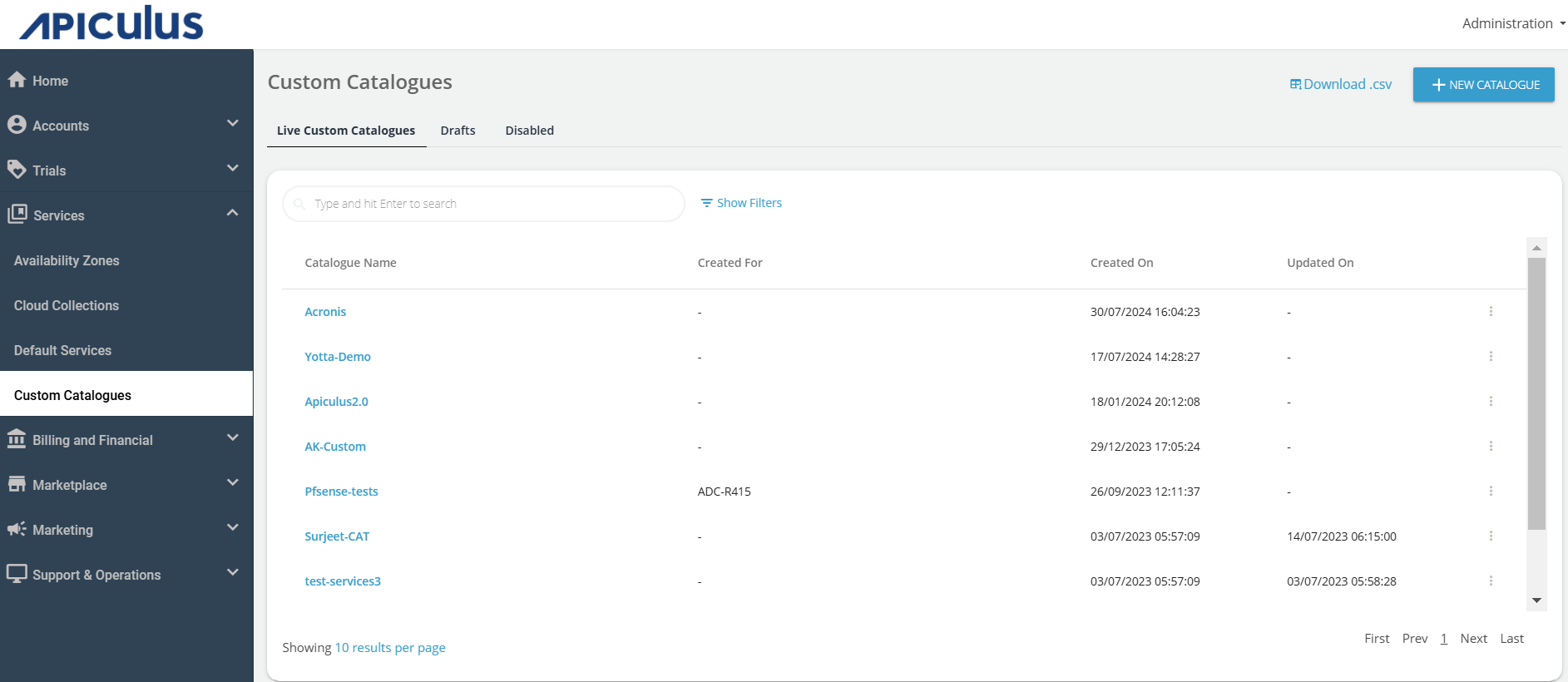
Task: Switch to the Disabled tab
Action: click(530, 131)
